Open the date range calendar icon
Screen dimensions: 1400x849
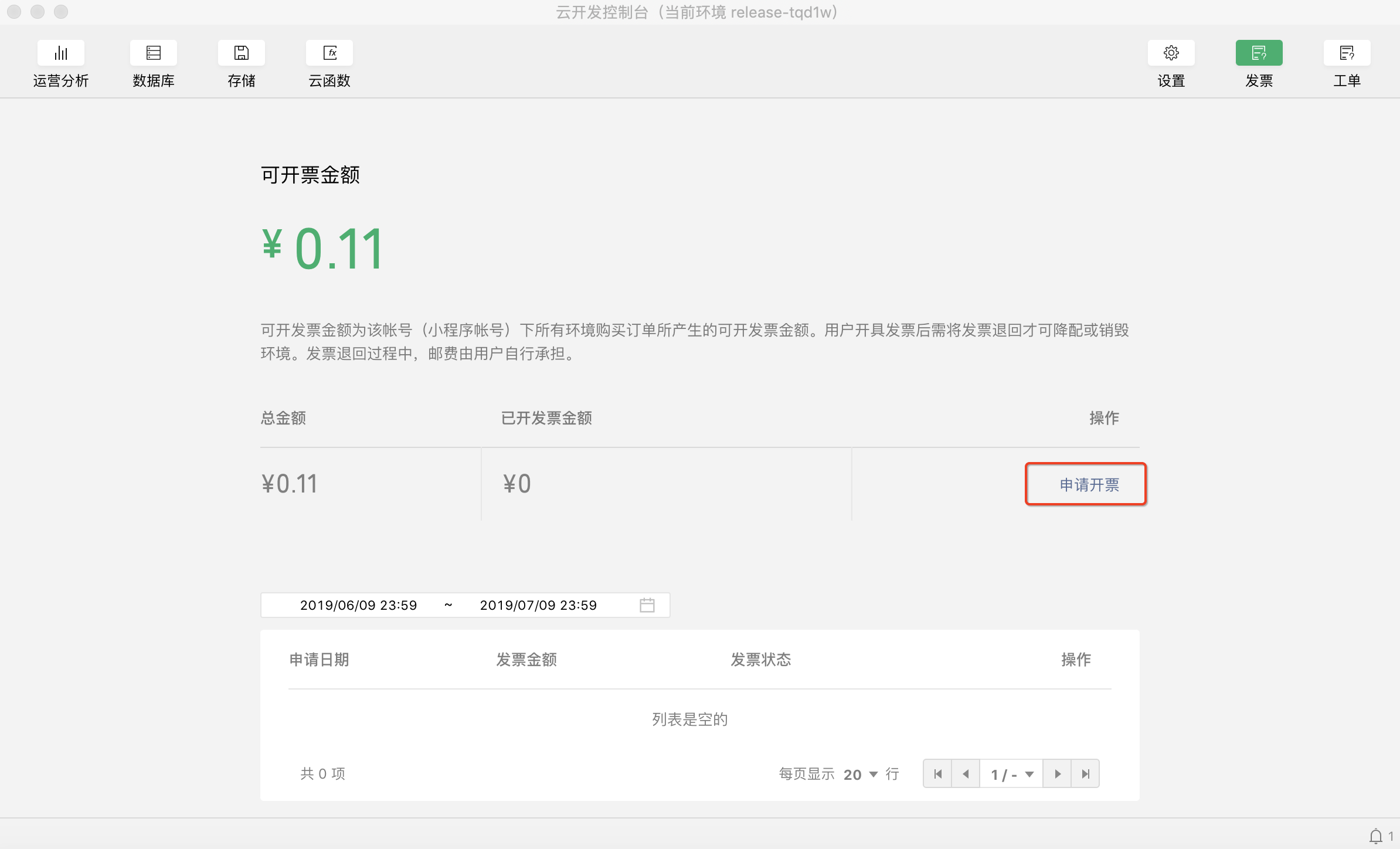click(x=647, y=605)
